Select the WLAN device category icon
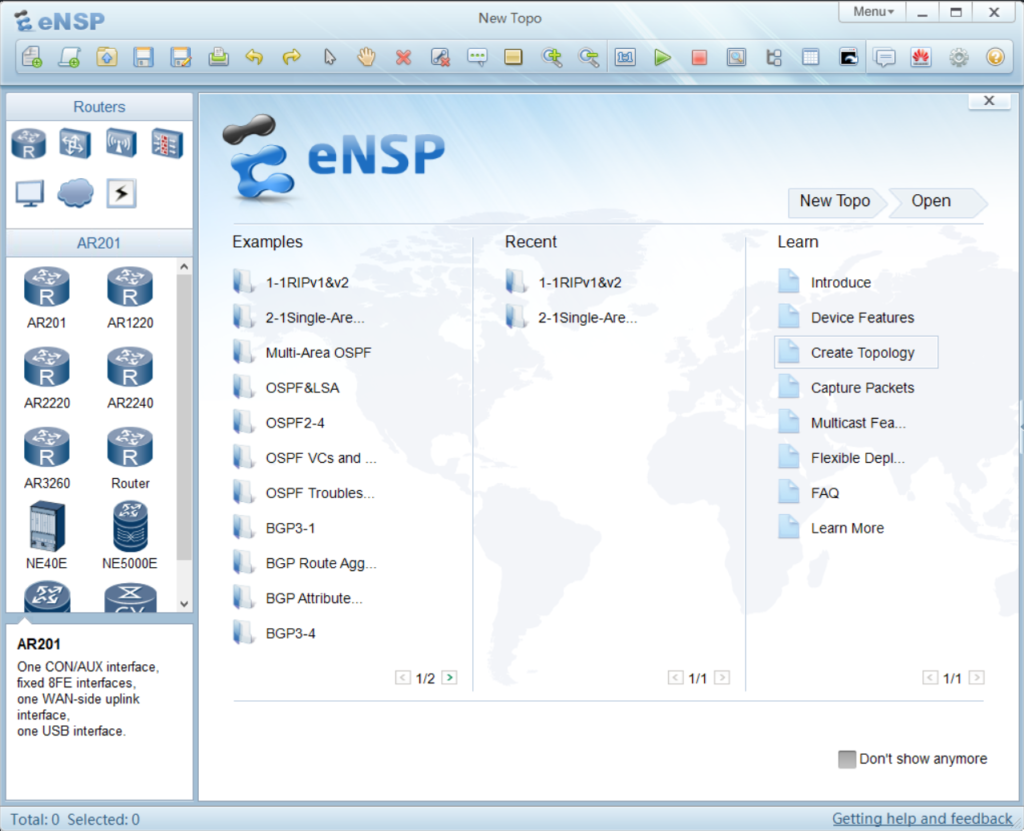Screen dimensions: 1024x831 pyautogui.click(x=121, y=144)
